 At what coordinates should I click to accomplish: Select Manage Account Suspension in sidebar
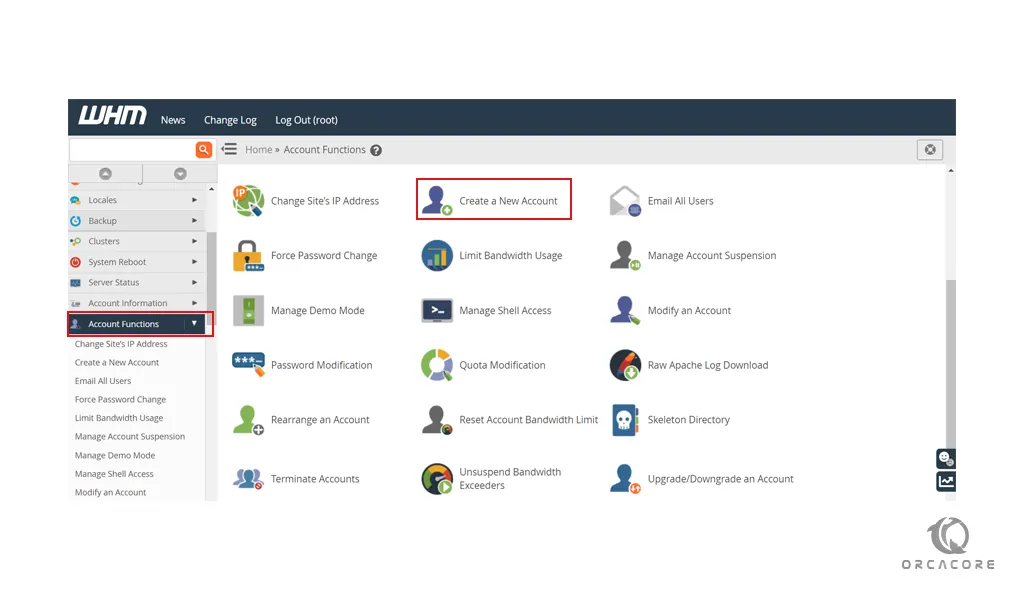(x=130, y=436)
